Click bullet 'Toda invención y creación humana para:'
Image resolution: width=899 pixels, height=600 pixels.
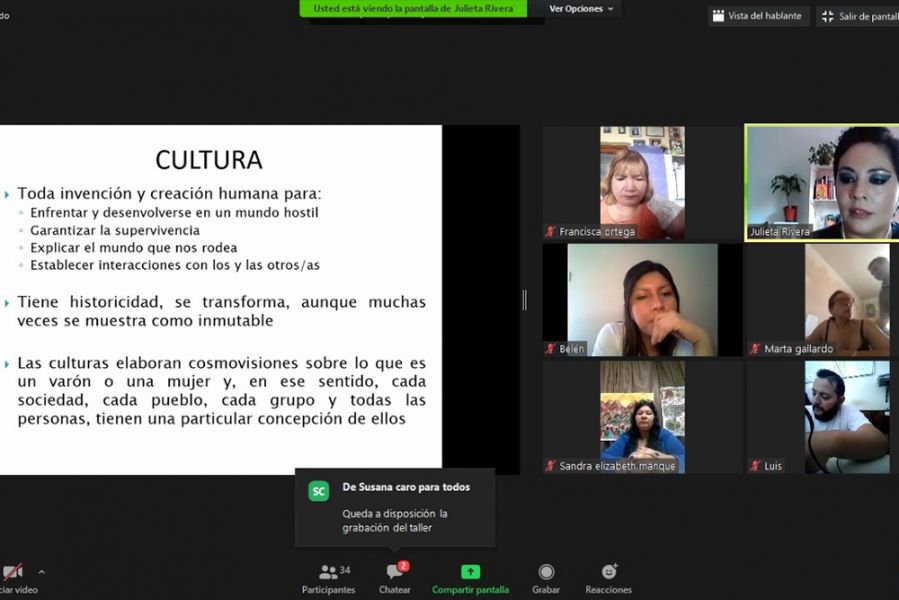pos(169,193)
